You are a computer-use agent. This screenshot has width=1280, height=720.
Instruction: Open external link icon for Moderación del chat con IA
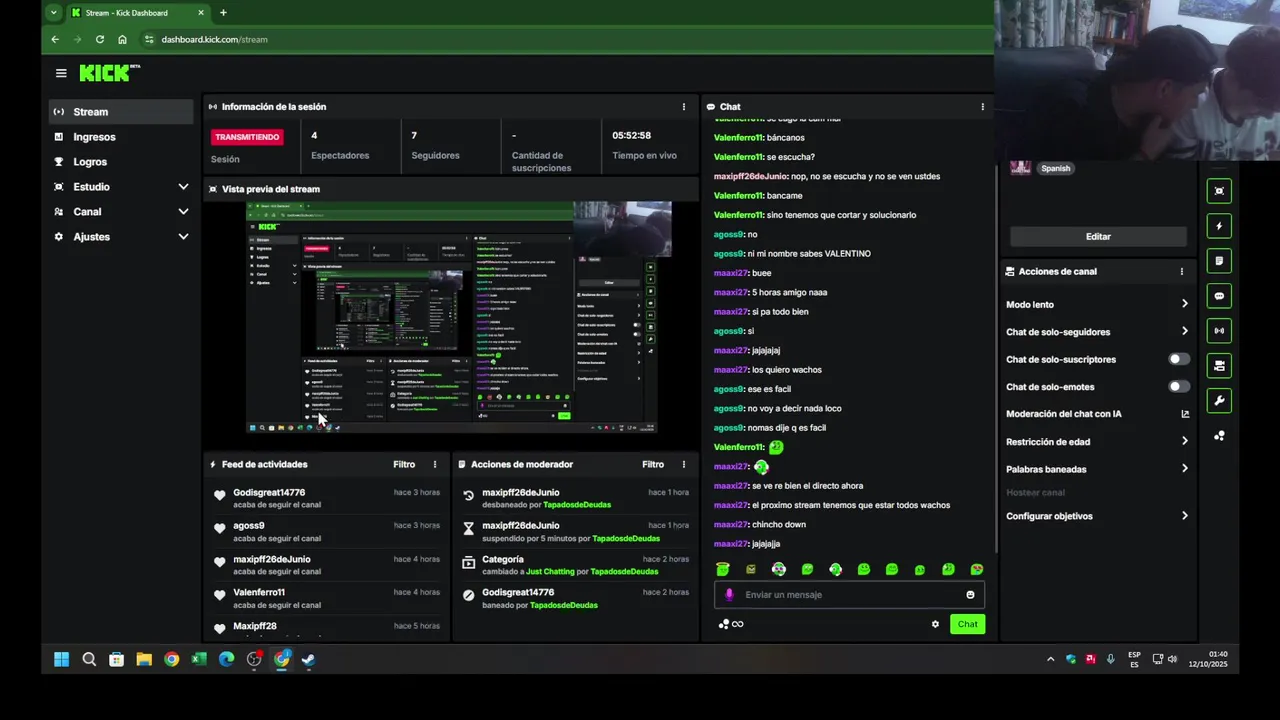coord(1185,414)
